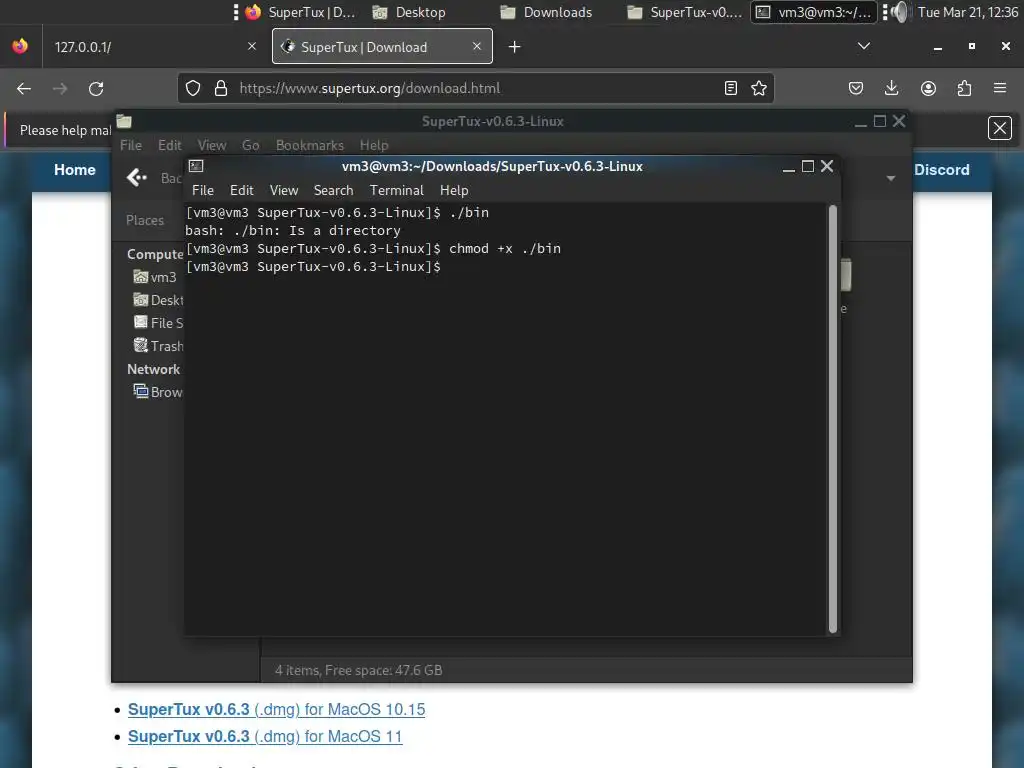Open SuperTux v0.6.3 dmg for MacOS 11

click(265, 736)
